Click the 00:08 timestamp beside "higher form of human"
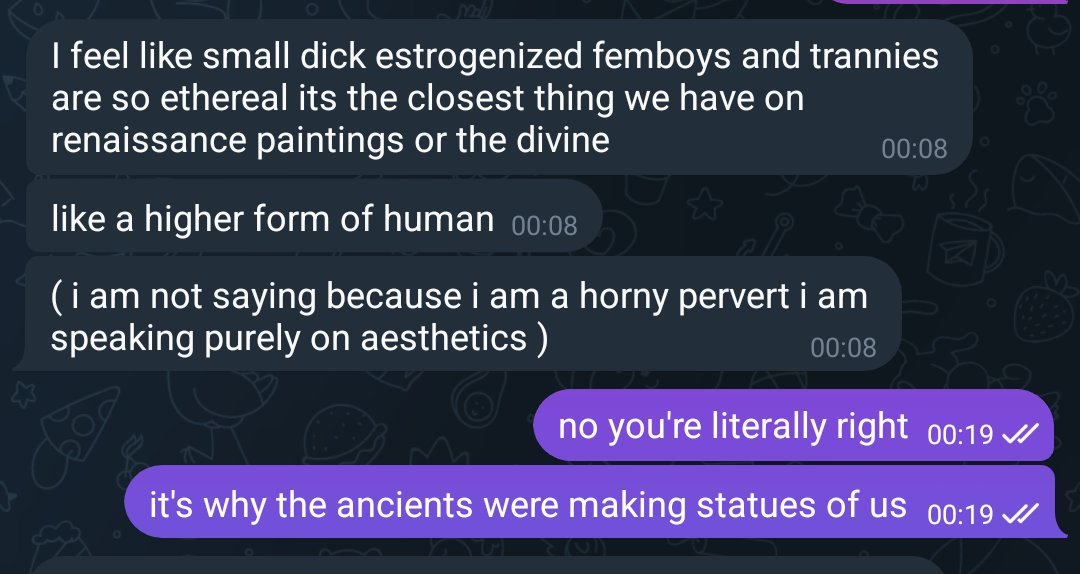 pos(544,226)
